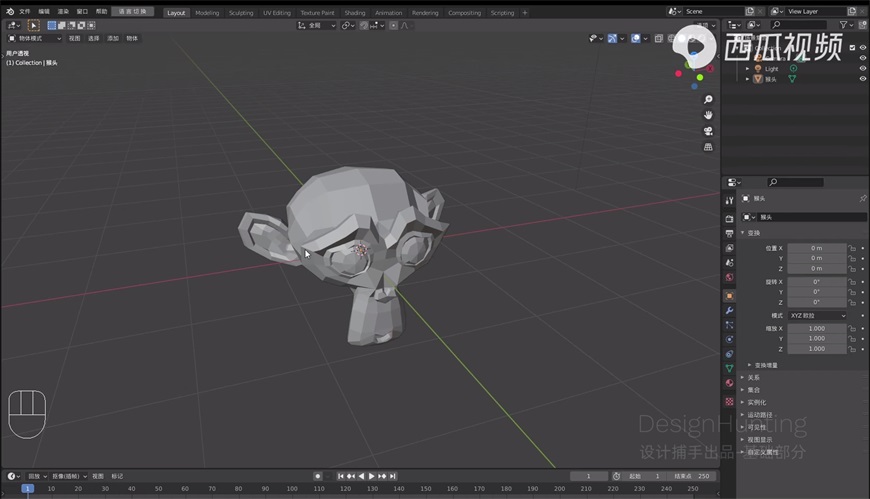Toggle proportional editing in viewport header
The image size is (870, 499).
(x=393, y=25)
